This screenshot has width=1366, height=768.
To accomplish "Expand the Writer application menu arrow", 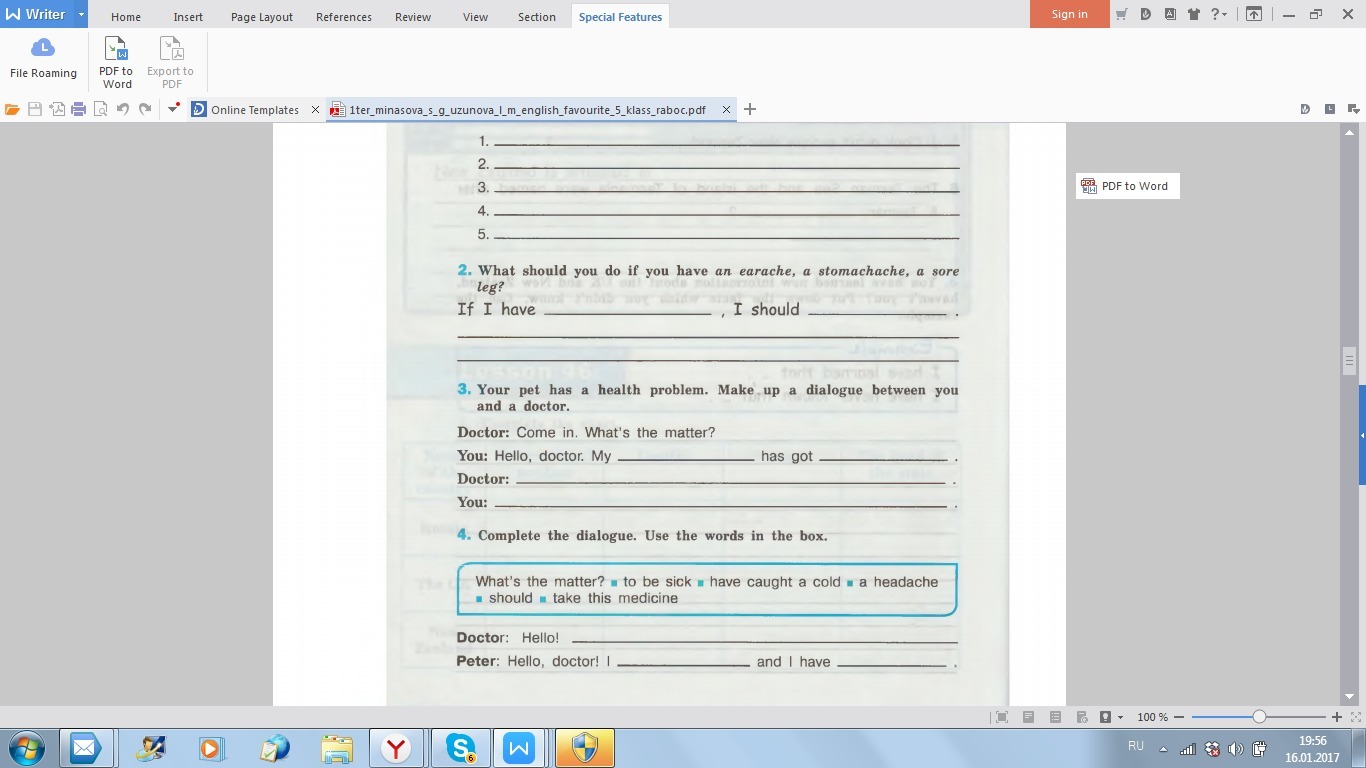I will [x=81, y=14].
